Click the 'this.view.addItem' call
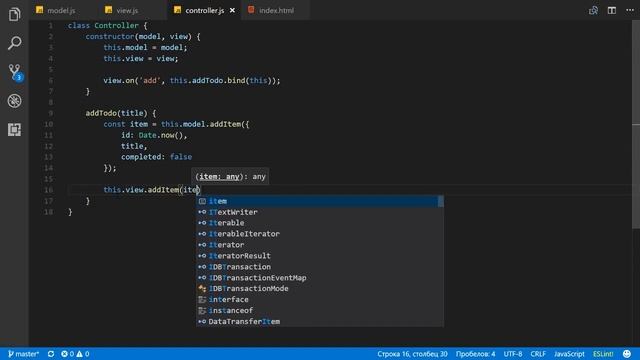 coord(141,190)
